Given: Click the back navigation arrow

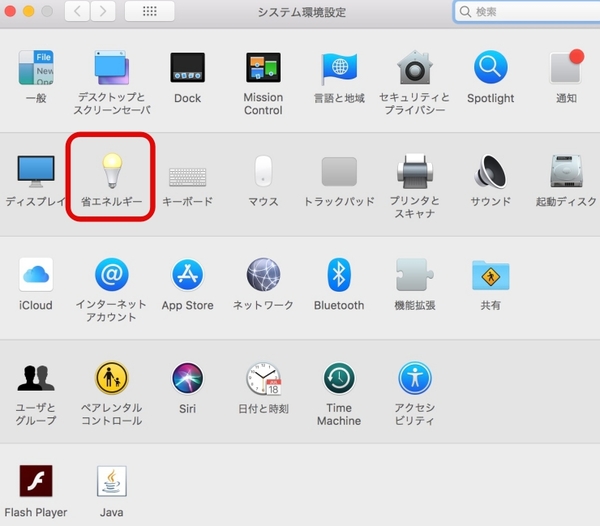Looking at the screenshot, I should 78,11.
